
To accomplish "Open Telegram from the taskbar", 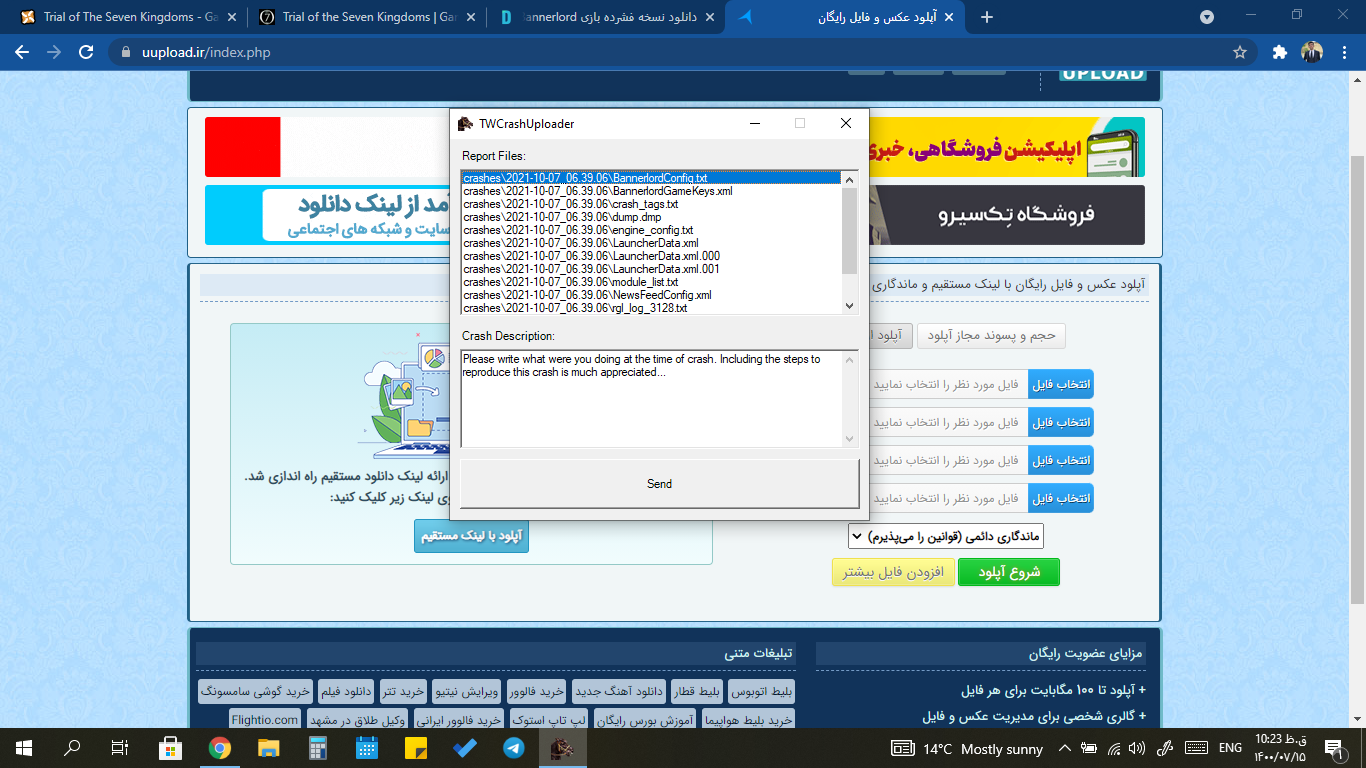I will [513, 747].
